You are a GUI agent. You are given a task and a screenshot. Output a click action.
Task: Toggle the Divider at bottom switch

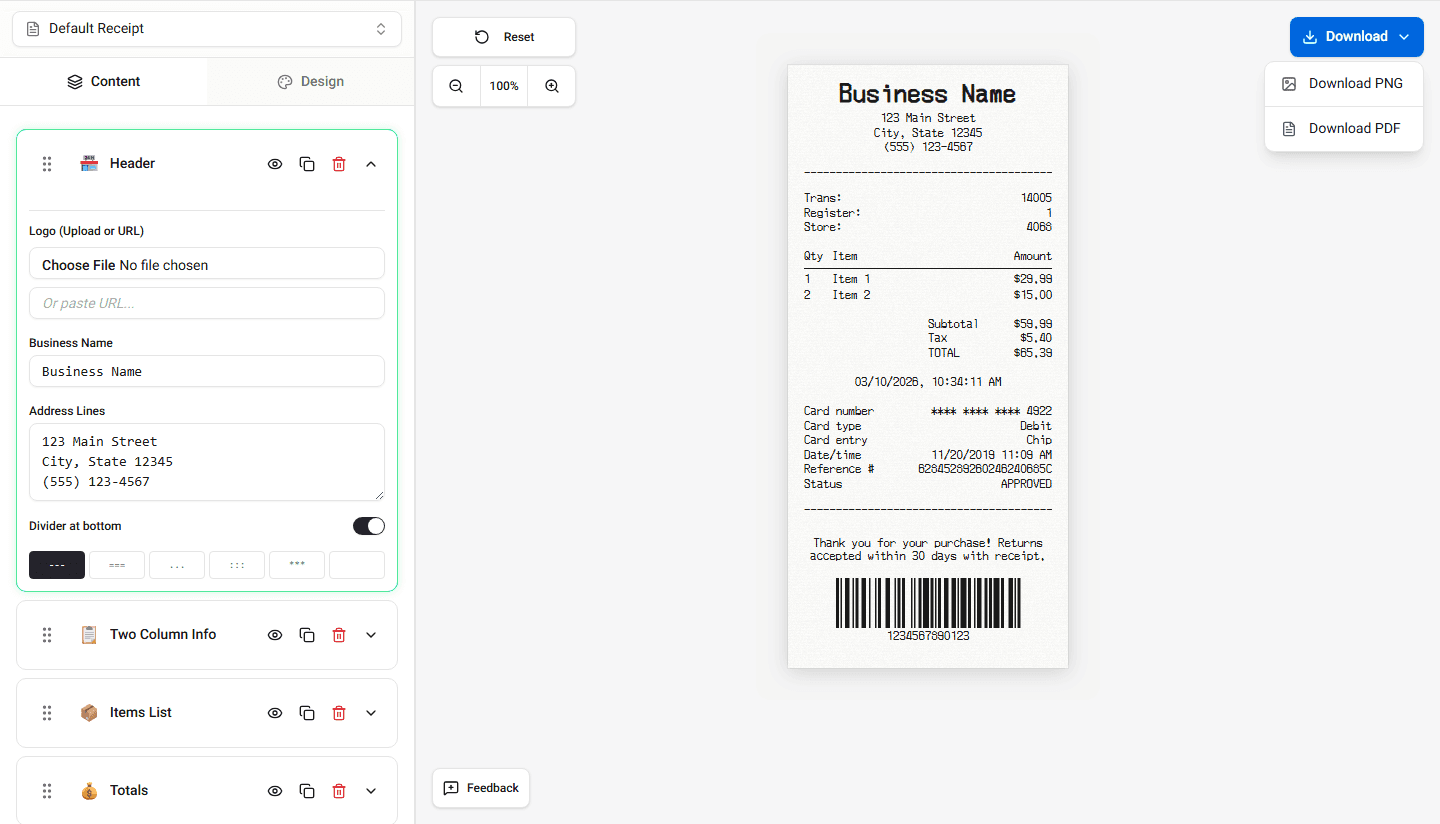pyautogui.click(x=368, y=525)
